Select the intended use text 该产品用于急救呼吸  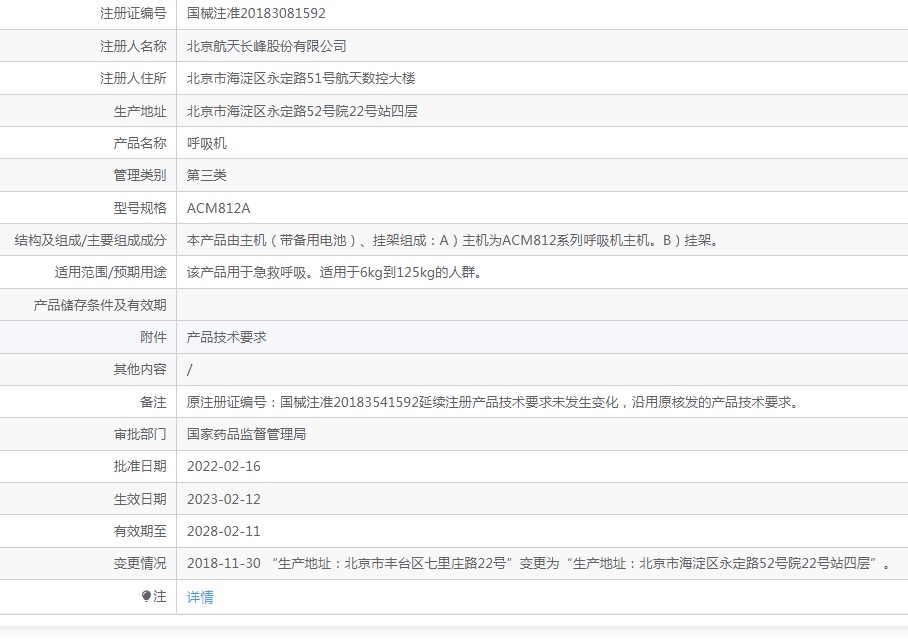[x=335, y=272]
